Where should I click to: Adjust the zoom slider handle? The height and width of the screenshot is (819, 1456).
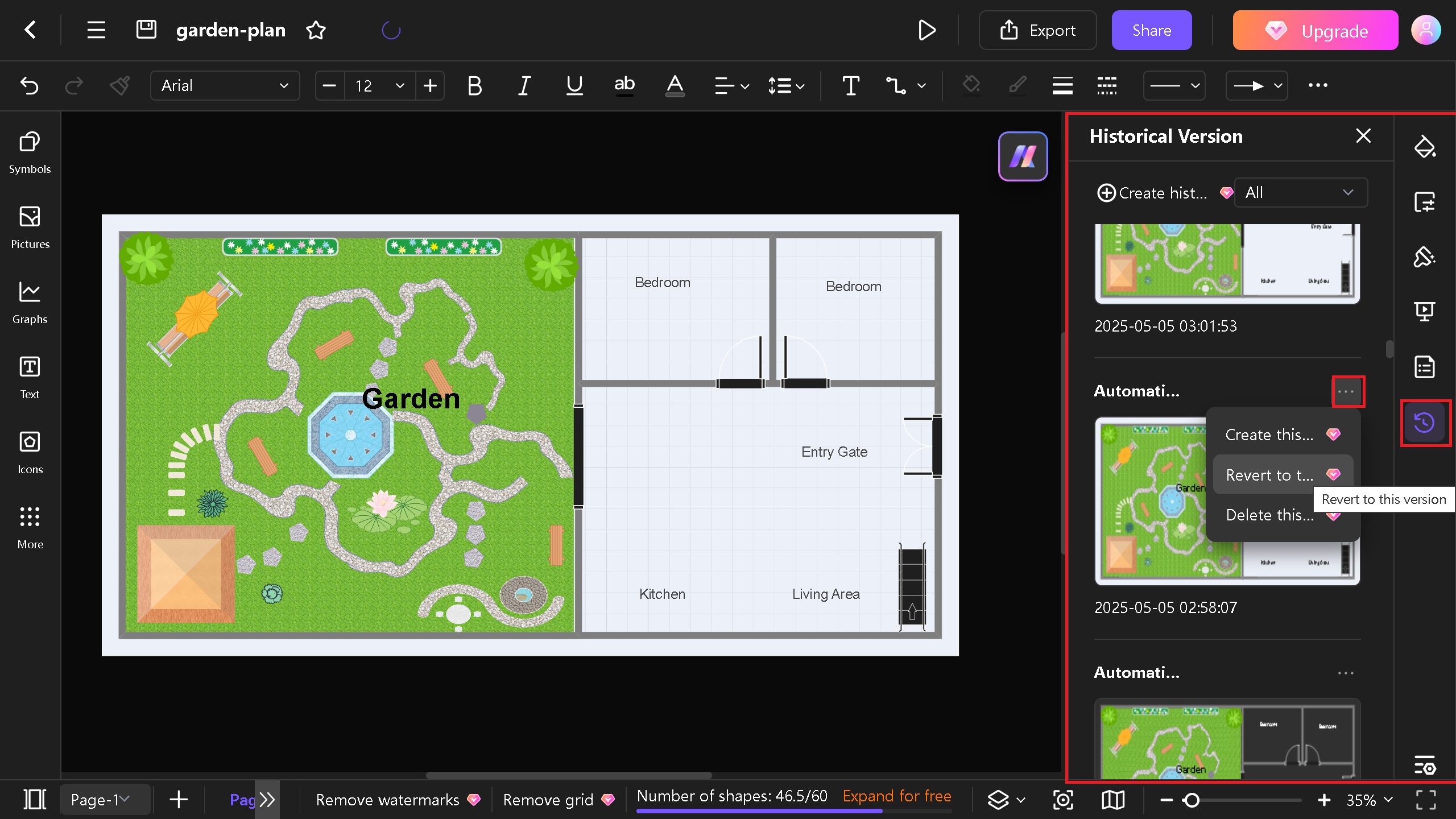1191,800
